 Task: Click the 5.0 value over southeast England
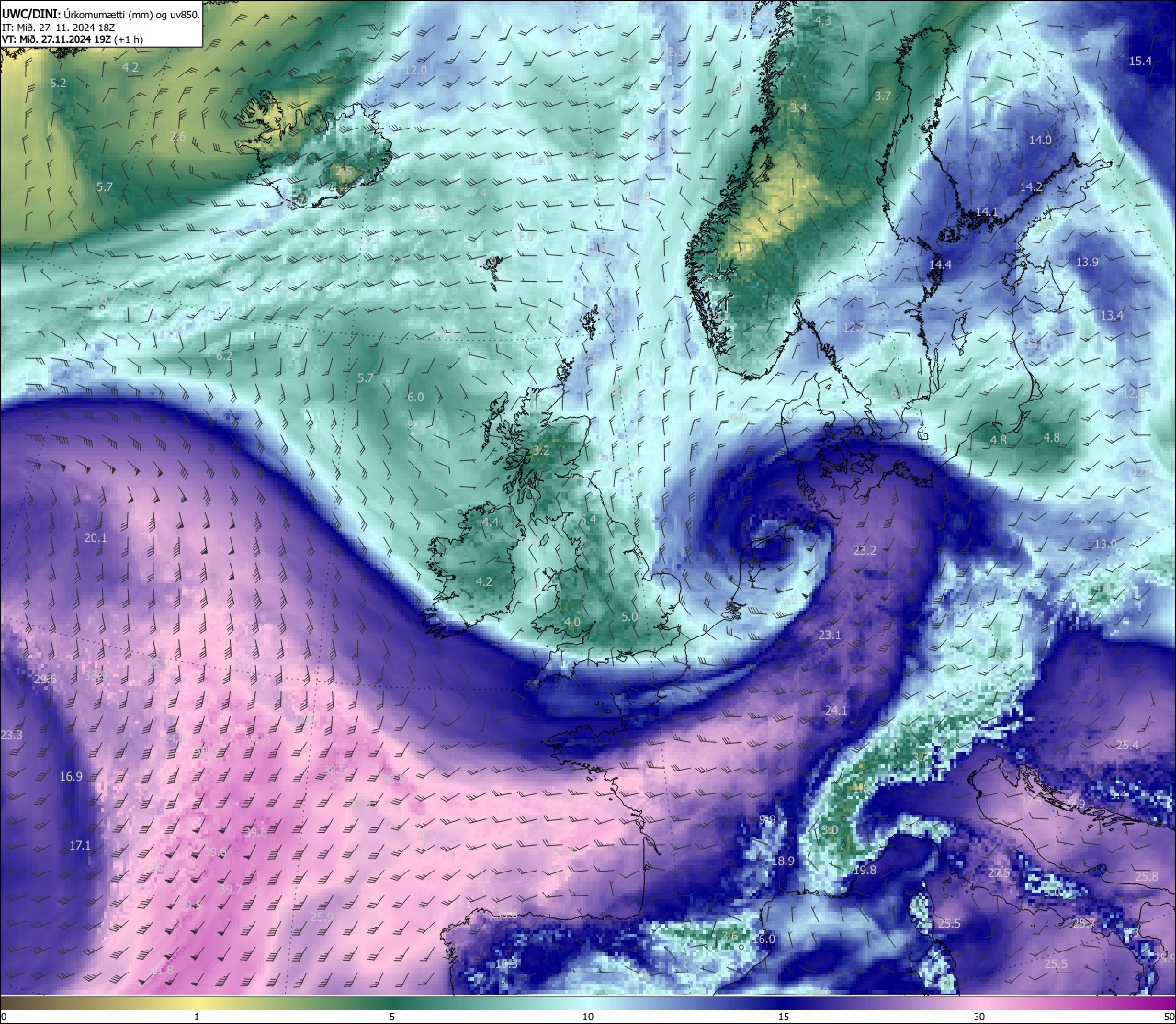pos(629,617)
